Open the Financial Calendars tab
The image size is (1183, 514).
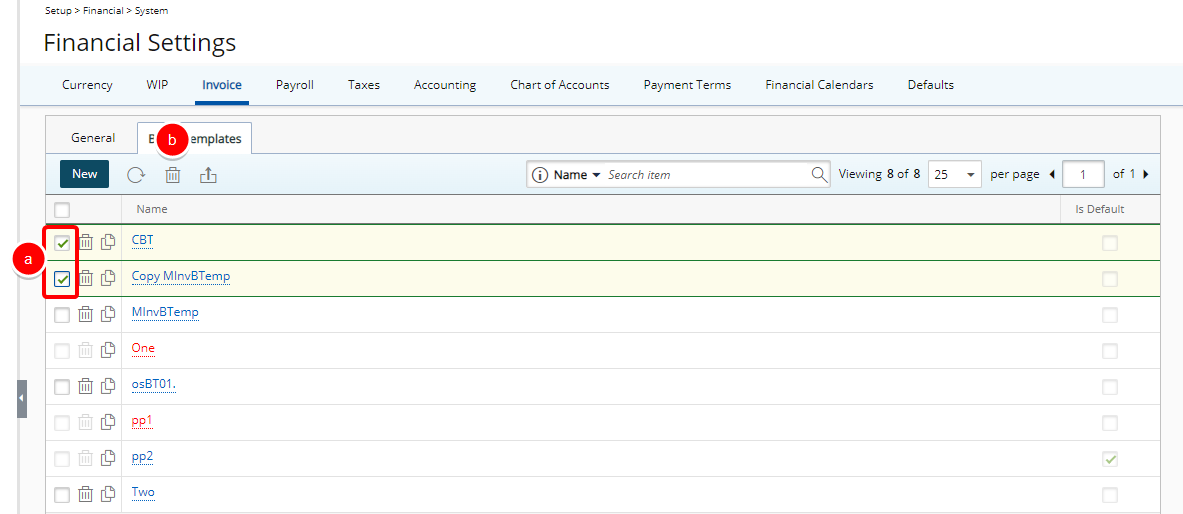pos(819,85)
